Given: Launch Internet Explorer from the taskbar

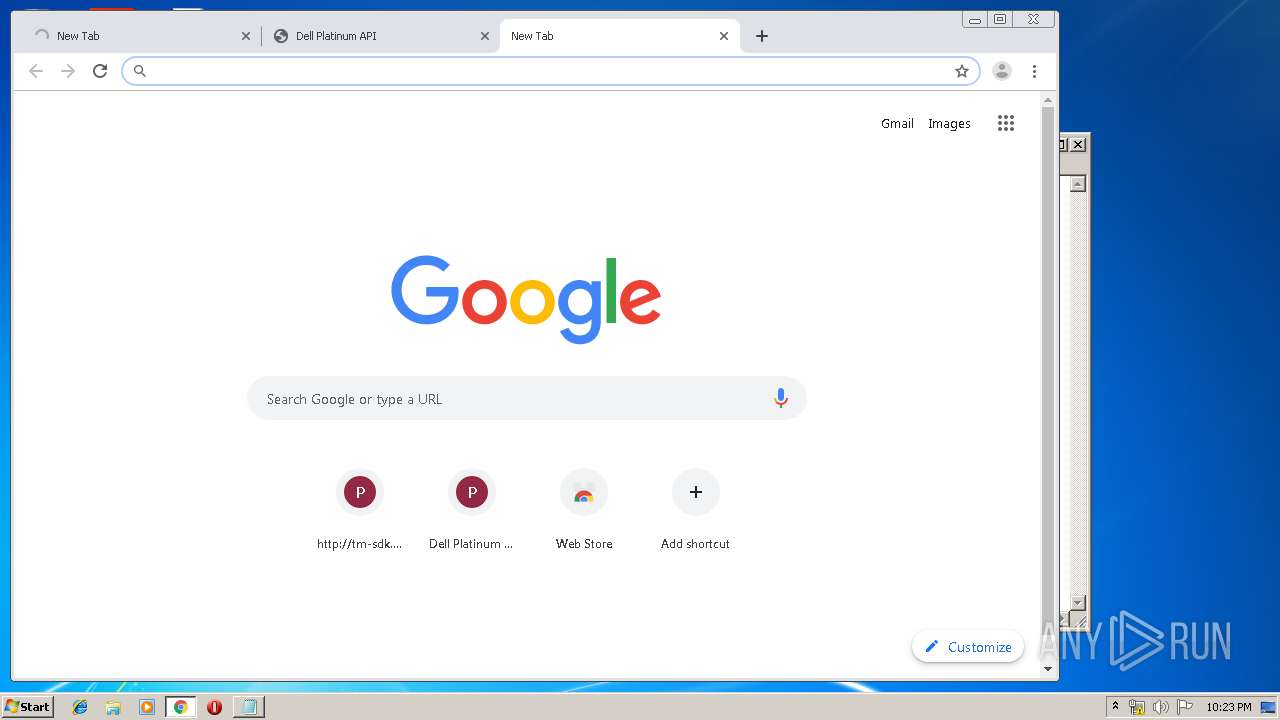Looking at the screenshot, I should point(81,707).
